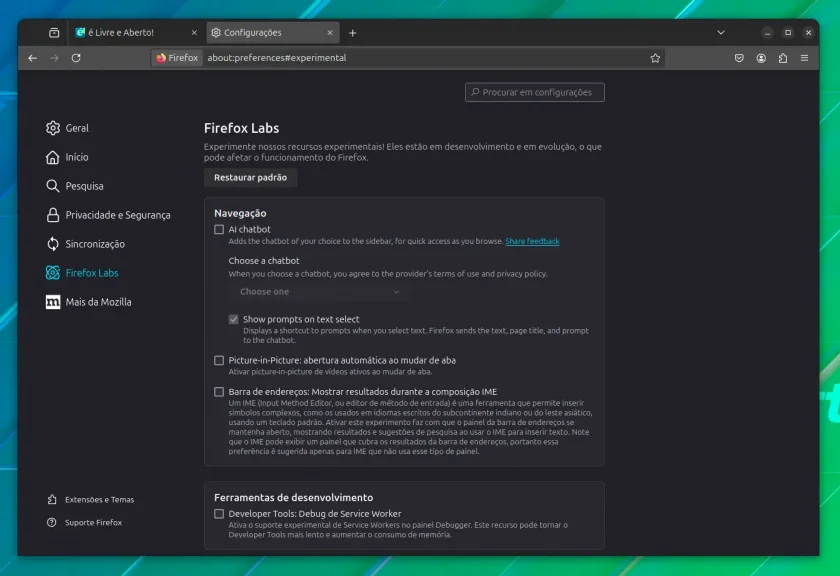Click the Início home icon
The height and width of the screenshot is (576, 840).
coord(52,157)
